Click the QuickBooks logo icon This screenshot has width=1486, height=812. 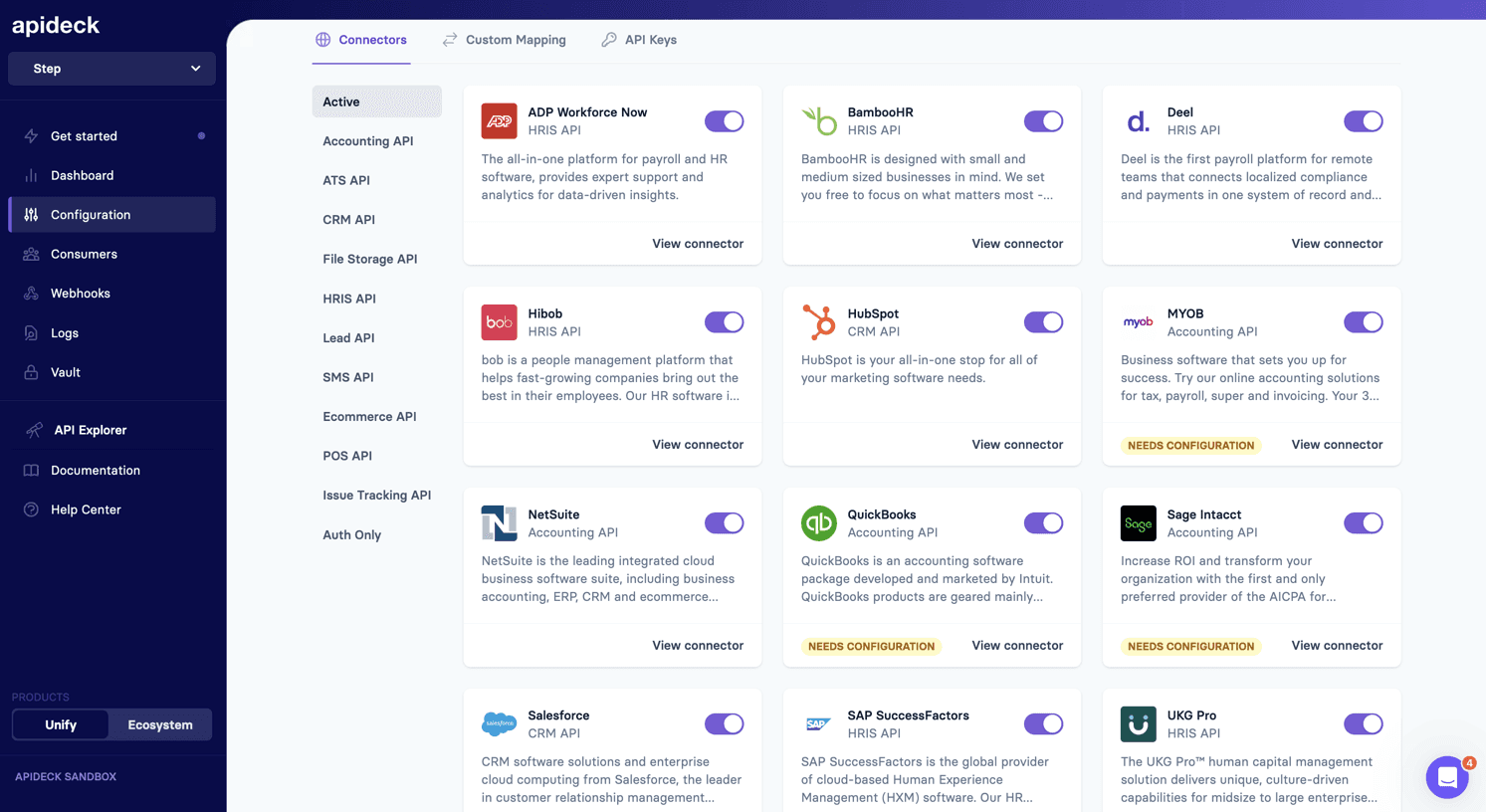pos(819,523)
